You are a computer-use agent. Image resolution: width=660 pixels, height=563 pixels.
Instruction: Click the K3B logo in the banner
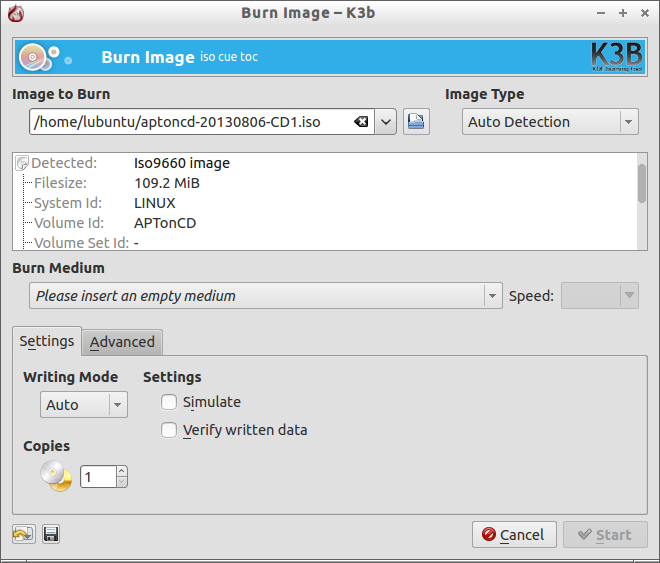(x=617, y=57)
